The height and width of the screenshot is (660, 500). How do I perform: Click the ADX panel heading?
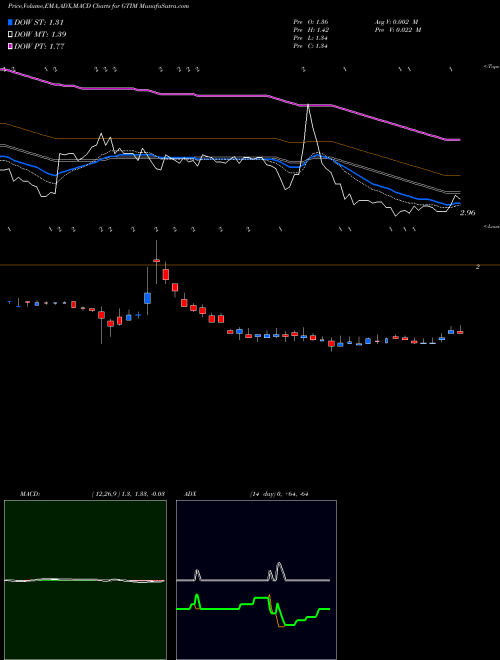190,494
